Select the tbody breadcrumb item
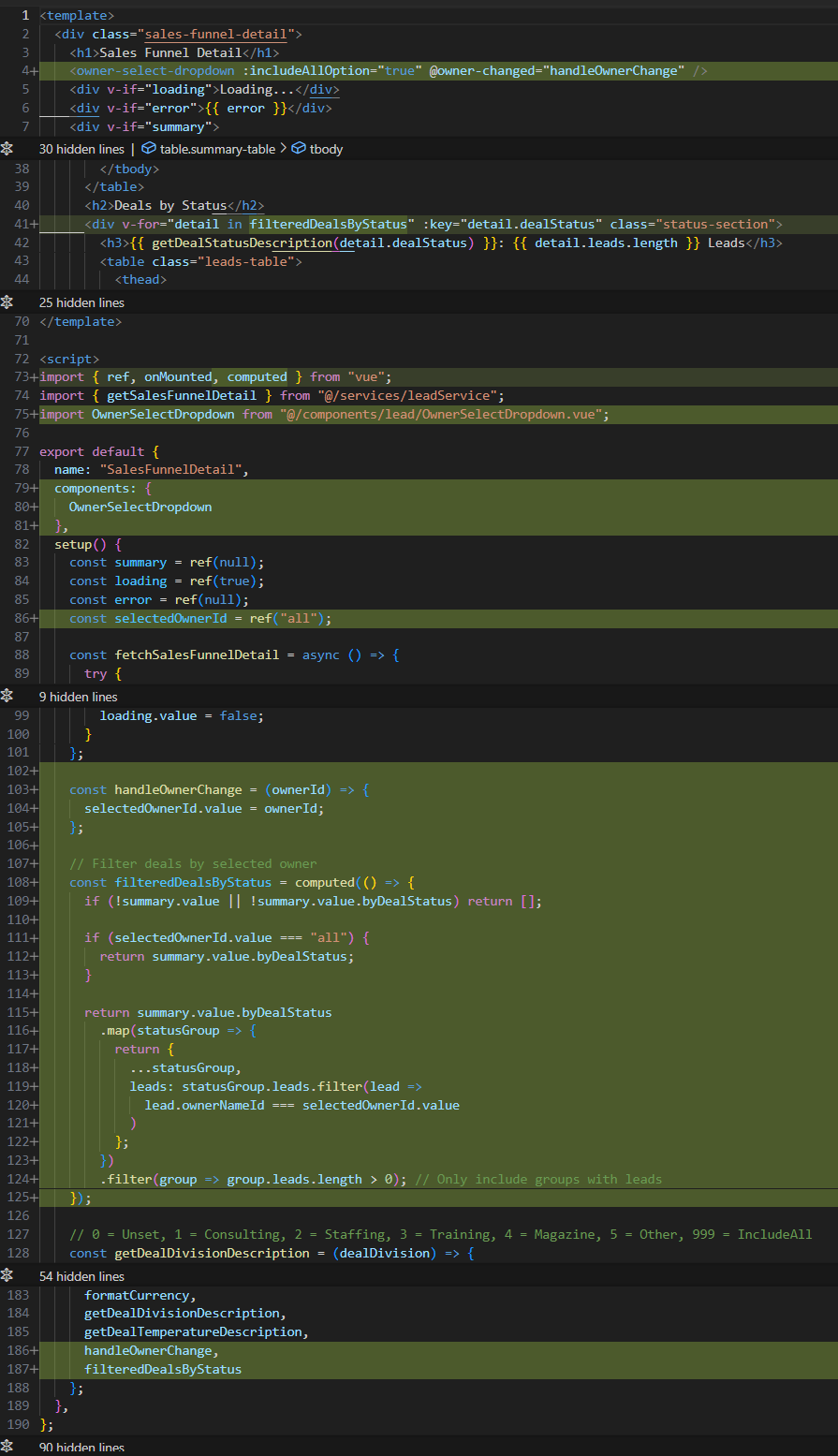The width and height of the screenshot is (838, 1456). (x=327, y=149)
